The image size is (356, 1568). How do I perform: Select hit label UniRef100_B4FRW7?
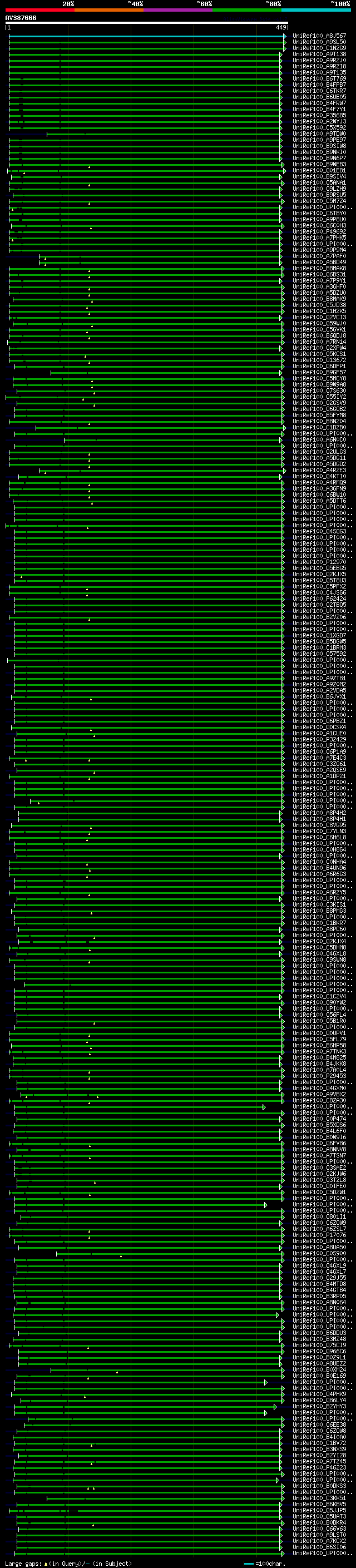point(319,103)
